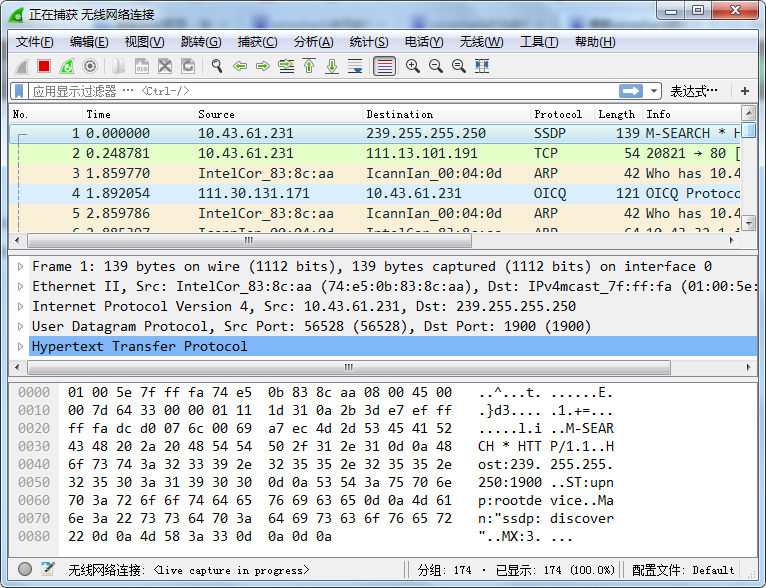Sort packets by Protocol column header
The image size is (766, 588).
pos(562,114)
